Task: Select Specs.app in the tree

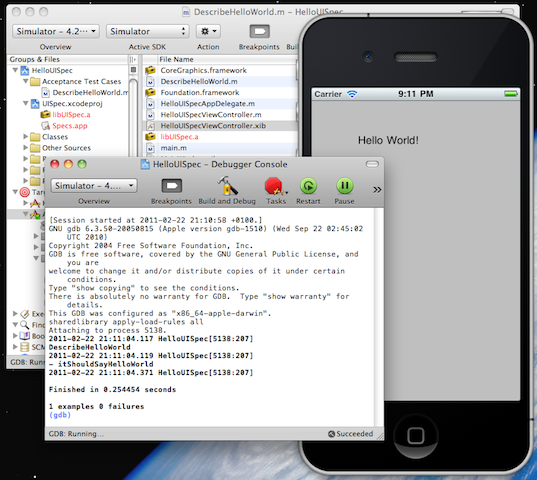Action: tap(70, 126)
